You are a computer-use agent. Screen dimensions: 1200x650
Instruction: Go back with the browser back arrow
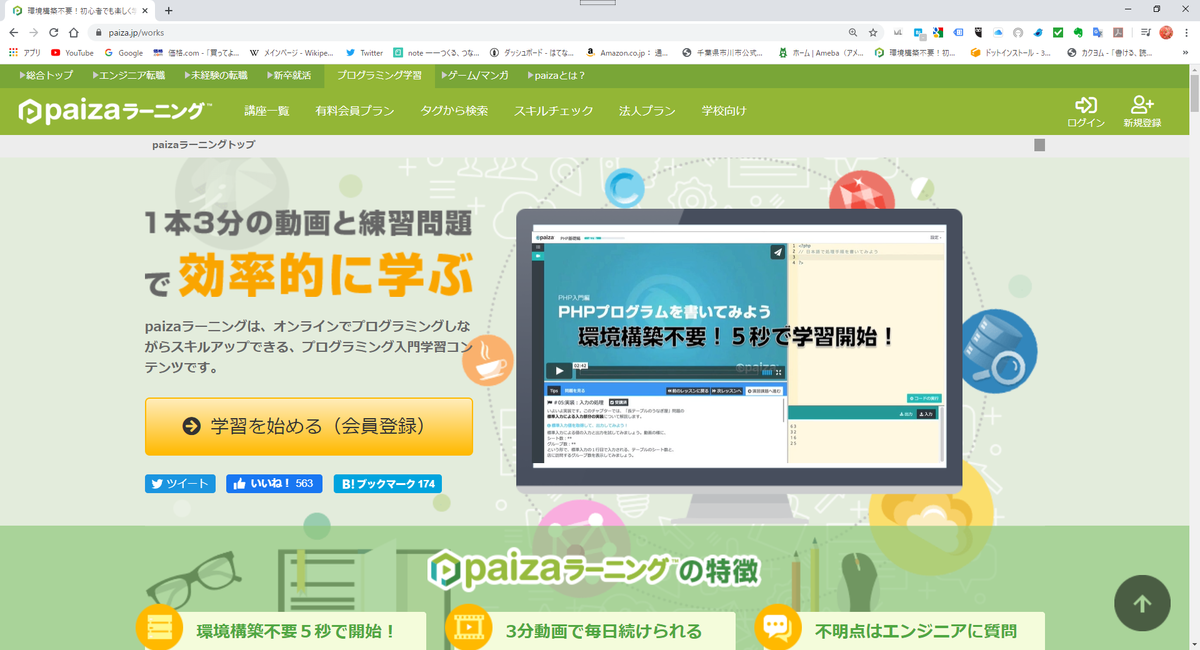click(13, 32)
